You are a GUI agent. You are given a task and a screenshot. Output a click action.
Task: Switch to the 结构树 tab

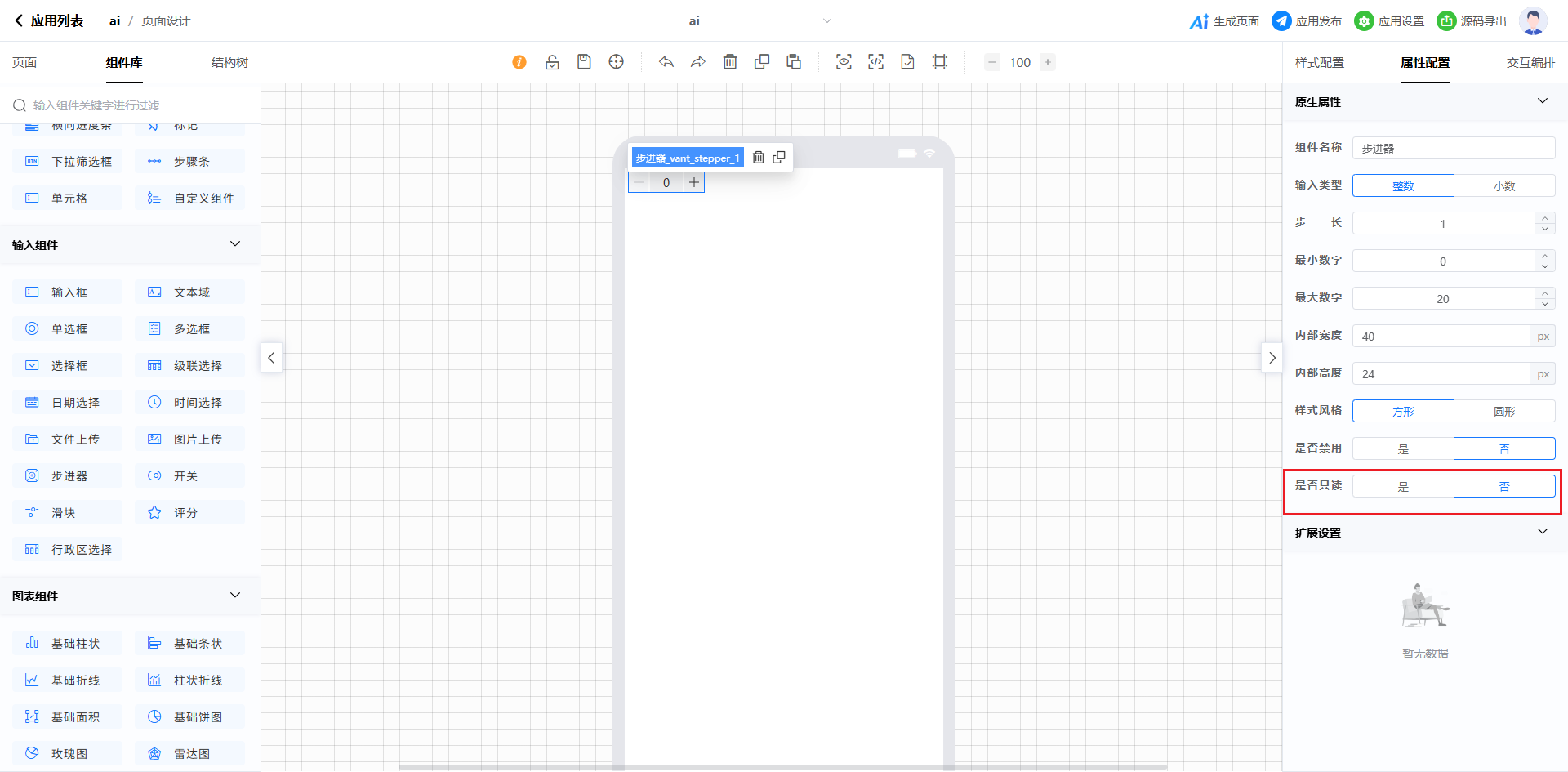pyautogui.click(x=229, y=63)
